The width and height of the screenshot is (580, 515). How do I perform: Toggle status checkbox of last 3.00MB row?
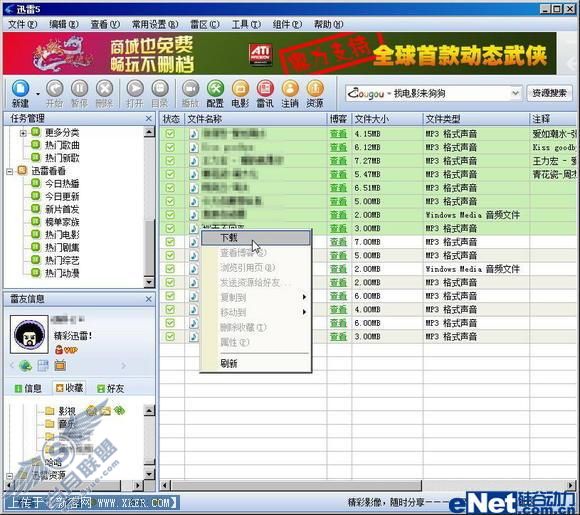click(x=170, y=337)
